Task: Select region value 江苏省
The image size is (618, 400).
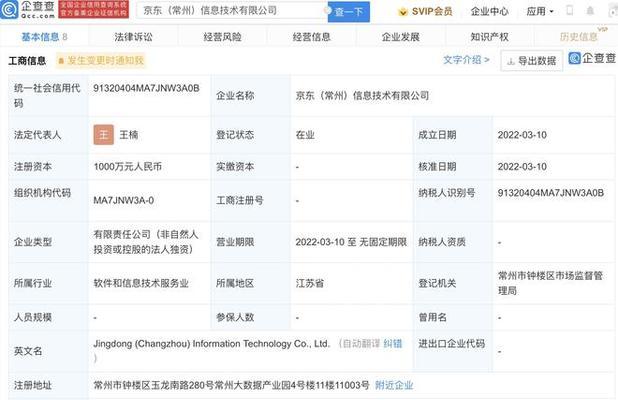Action: pos(310,283)
